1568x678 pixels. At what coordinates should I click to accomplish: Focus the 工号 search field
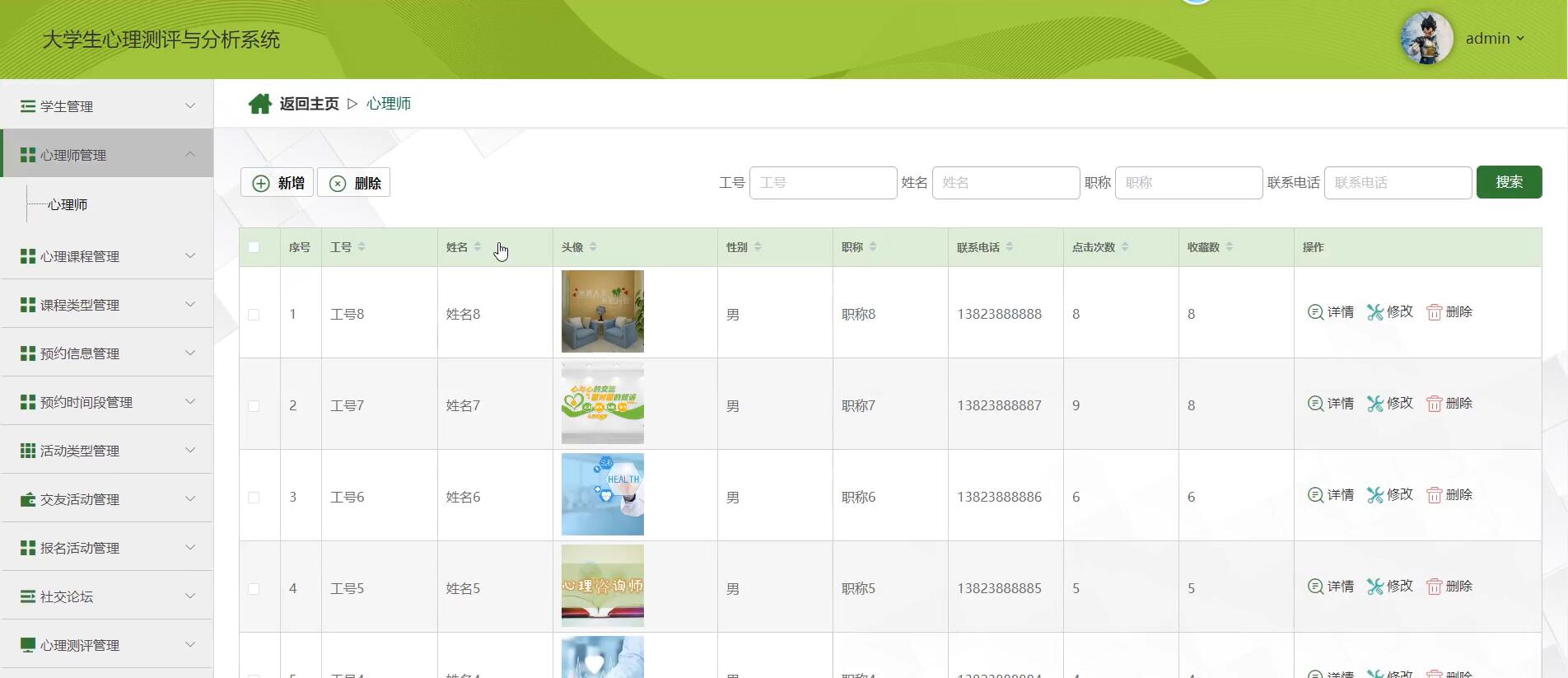pos(823,182)
